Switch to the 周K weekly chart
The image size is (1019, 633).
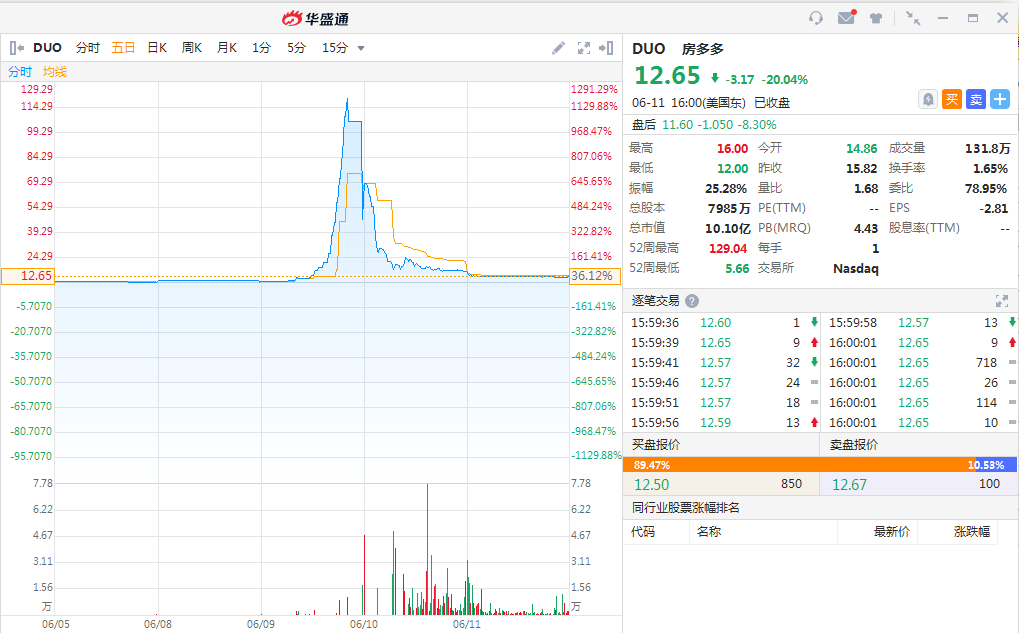click(x=192, y=48)
